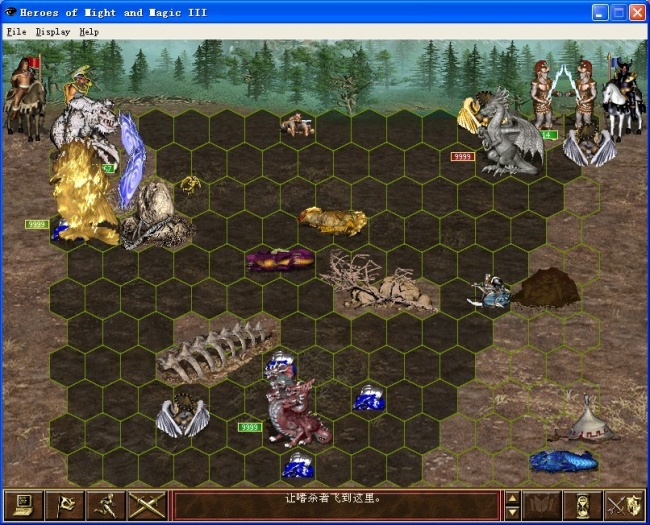650x525 pixels.
Task: Click the swirling blue force field
Action: click(132, 160)
